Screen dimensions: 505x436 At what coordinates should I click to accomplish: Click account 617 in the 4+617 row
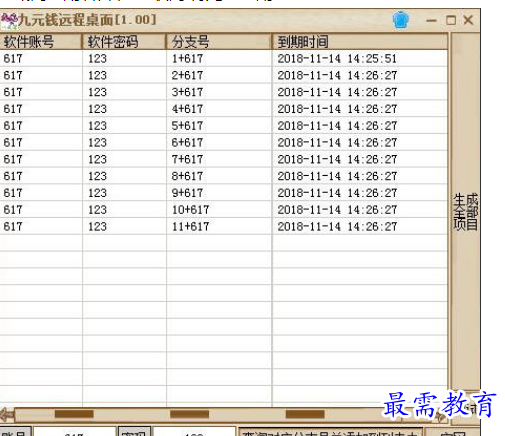pos(13,109)
